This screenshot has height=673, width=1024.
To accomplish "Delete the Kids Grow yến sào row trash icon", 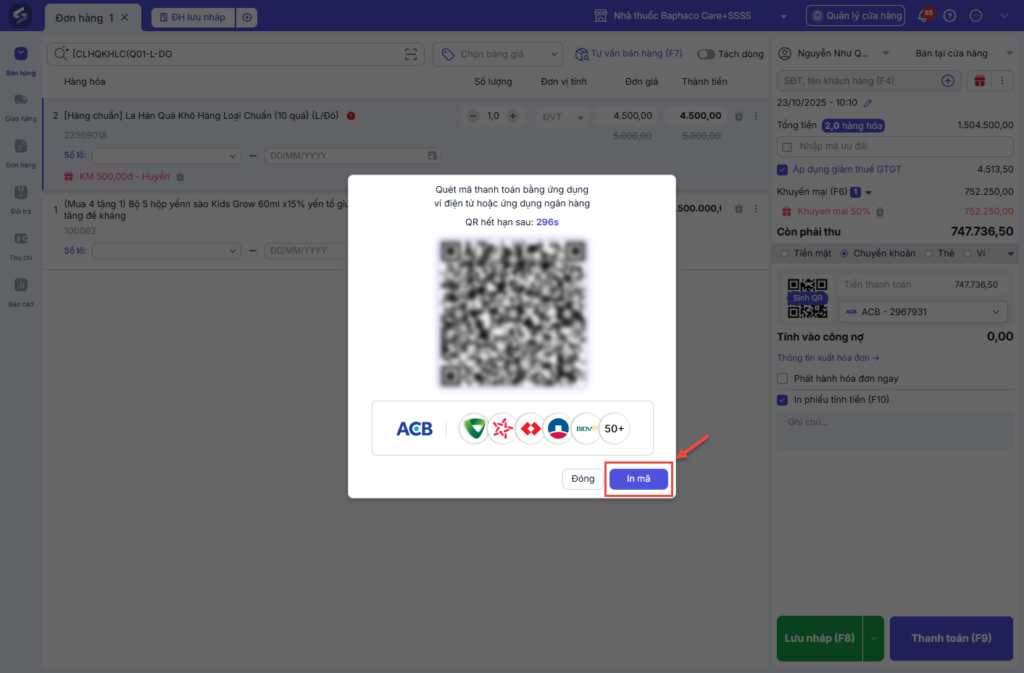I will [x=739, y=209].
